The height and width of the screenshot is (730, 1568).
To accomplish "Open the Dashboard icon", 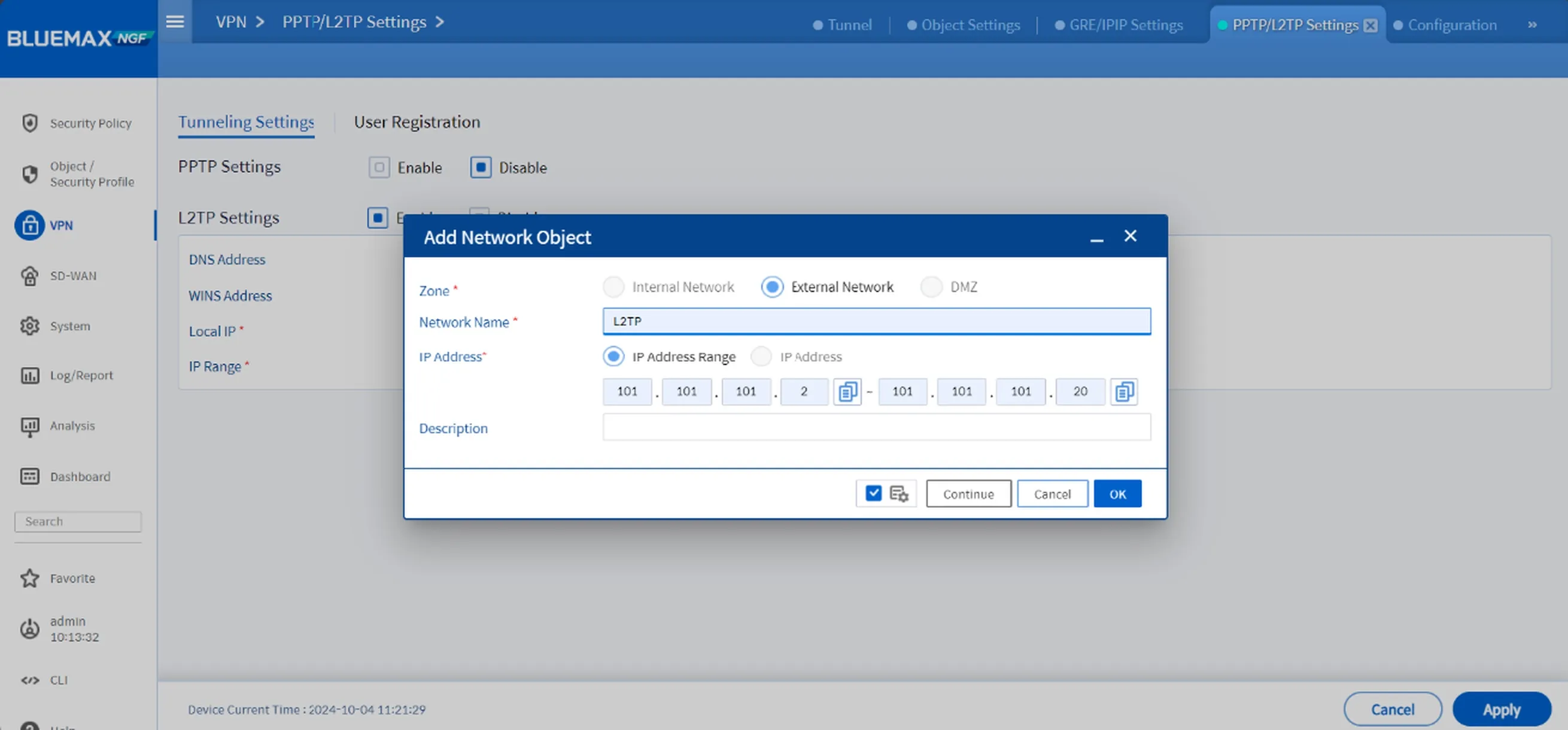I will tap(30, 476).
